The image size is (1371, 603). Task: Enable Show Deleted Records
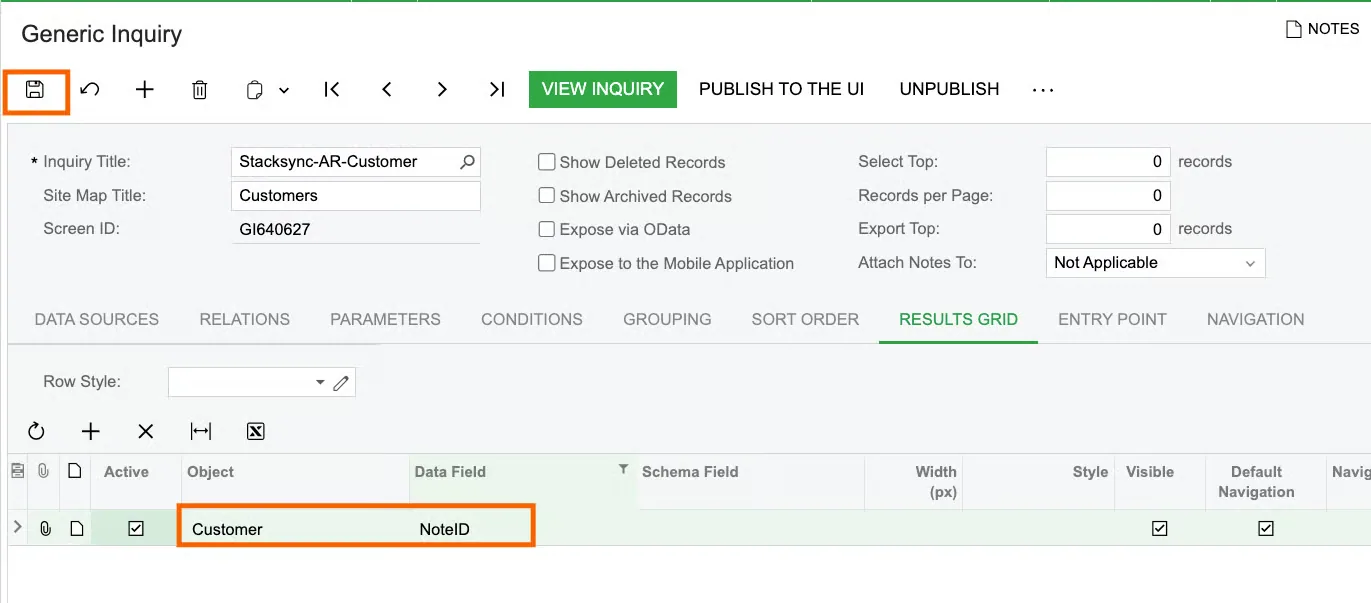[546, 161]
